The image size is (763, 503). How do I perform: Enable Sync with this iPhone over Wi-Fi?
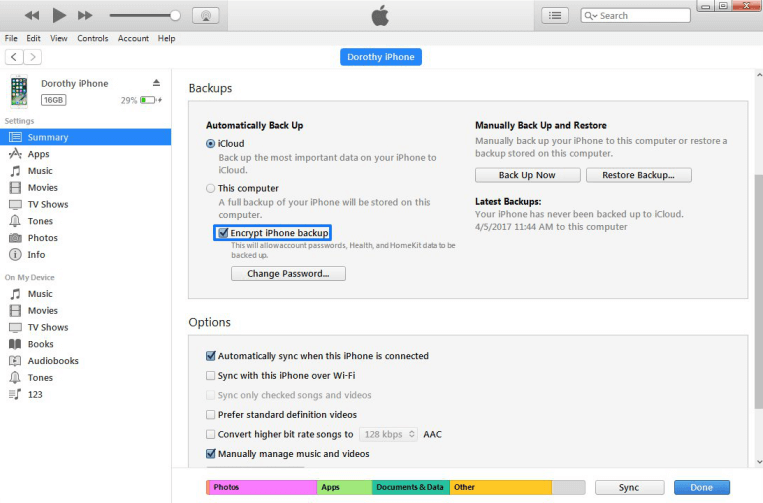coord(210,376)
